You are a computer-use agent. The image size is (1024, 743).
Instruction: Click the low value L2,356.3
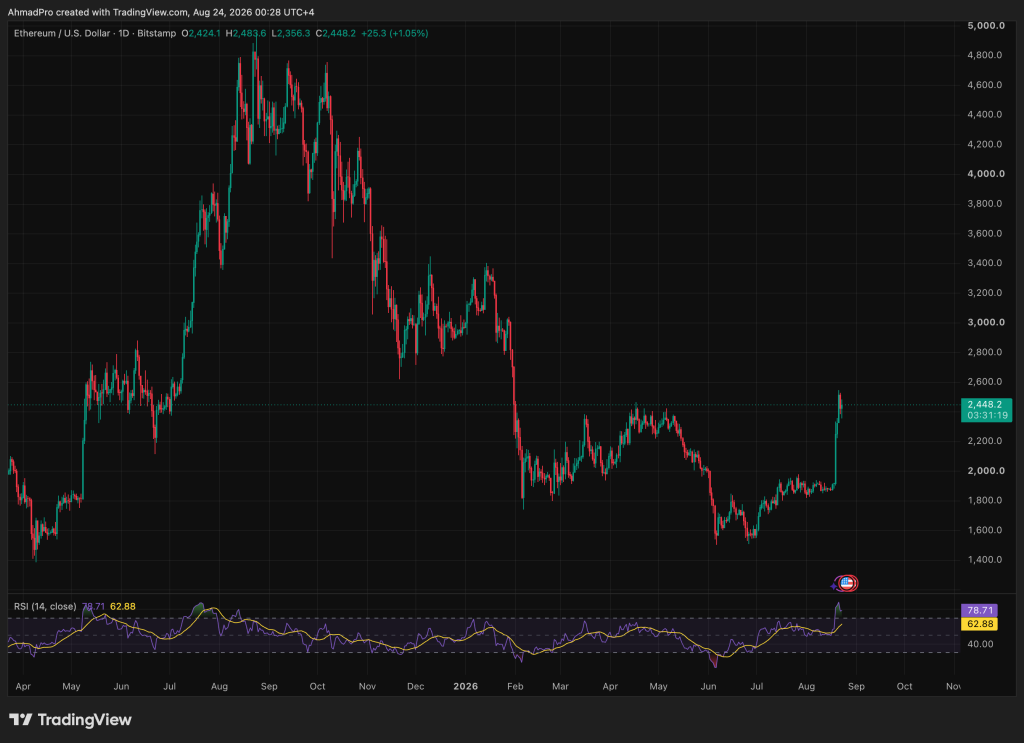click(291, 33)
